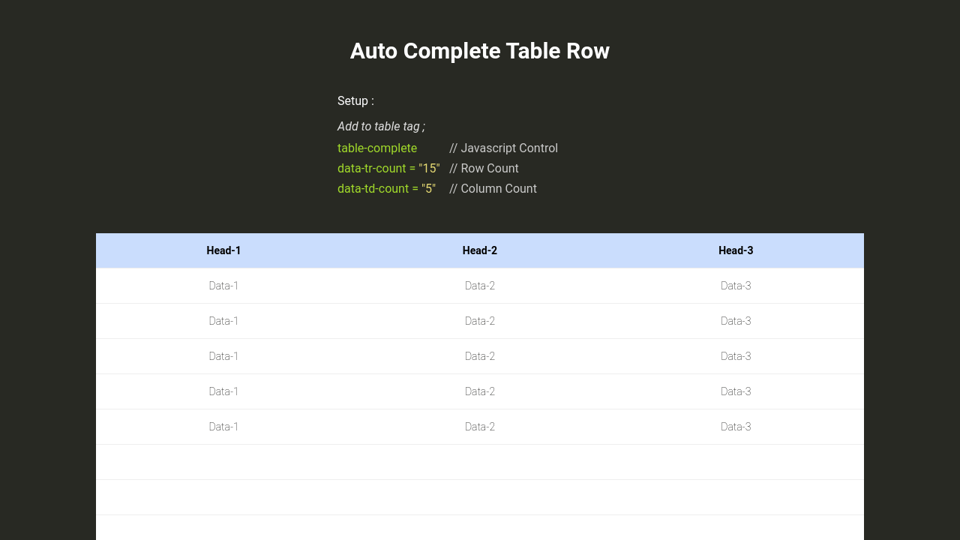Click the data-tr-count = "15" attribute

pyautogui.click(x=388, y=168)
